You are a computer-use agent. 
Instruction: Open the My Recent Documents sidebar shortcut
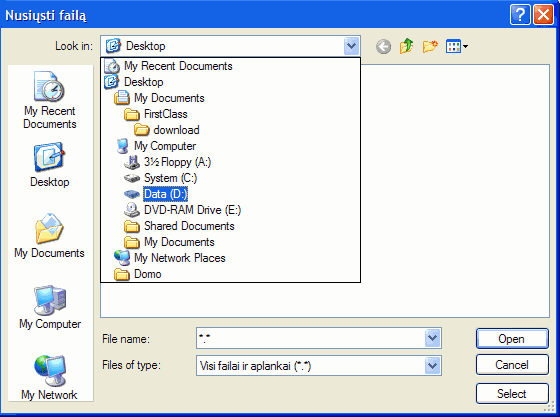50,100
